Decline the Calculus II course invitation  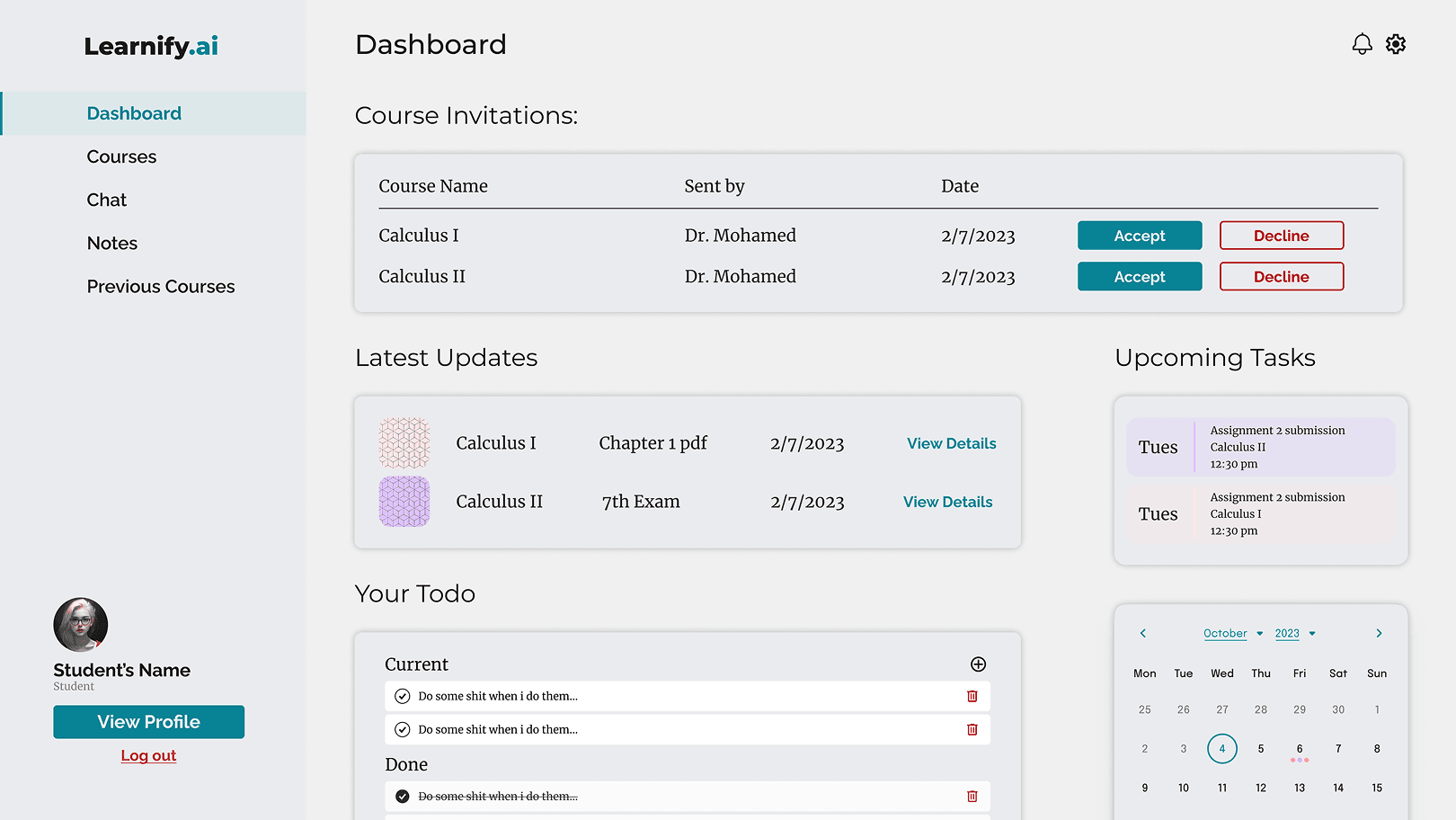(x=1281, y=277)
